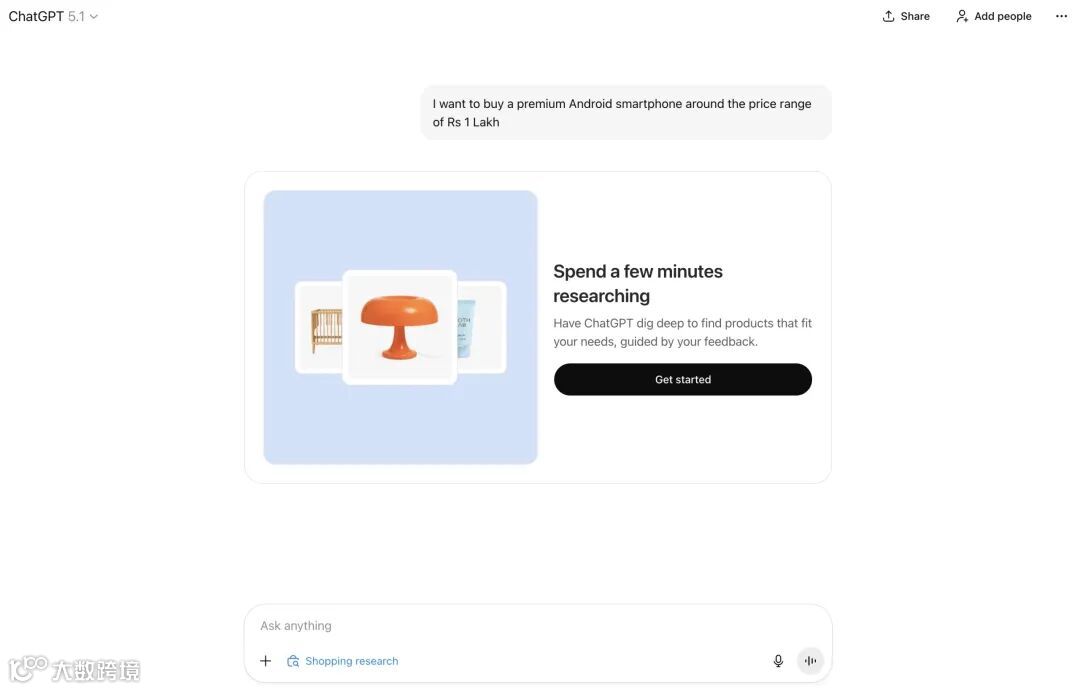Click Get started button
Viewport: 1080px width, 690px height.
(683, 379)
